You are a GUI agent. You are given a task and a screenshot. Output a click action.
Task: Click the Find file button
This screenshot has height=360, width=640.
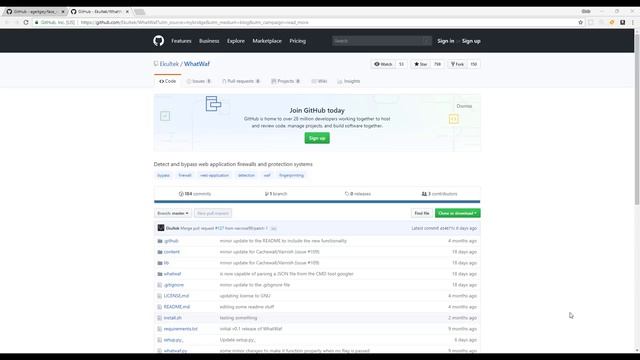coord(422,213)
